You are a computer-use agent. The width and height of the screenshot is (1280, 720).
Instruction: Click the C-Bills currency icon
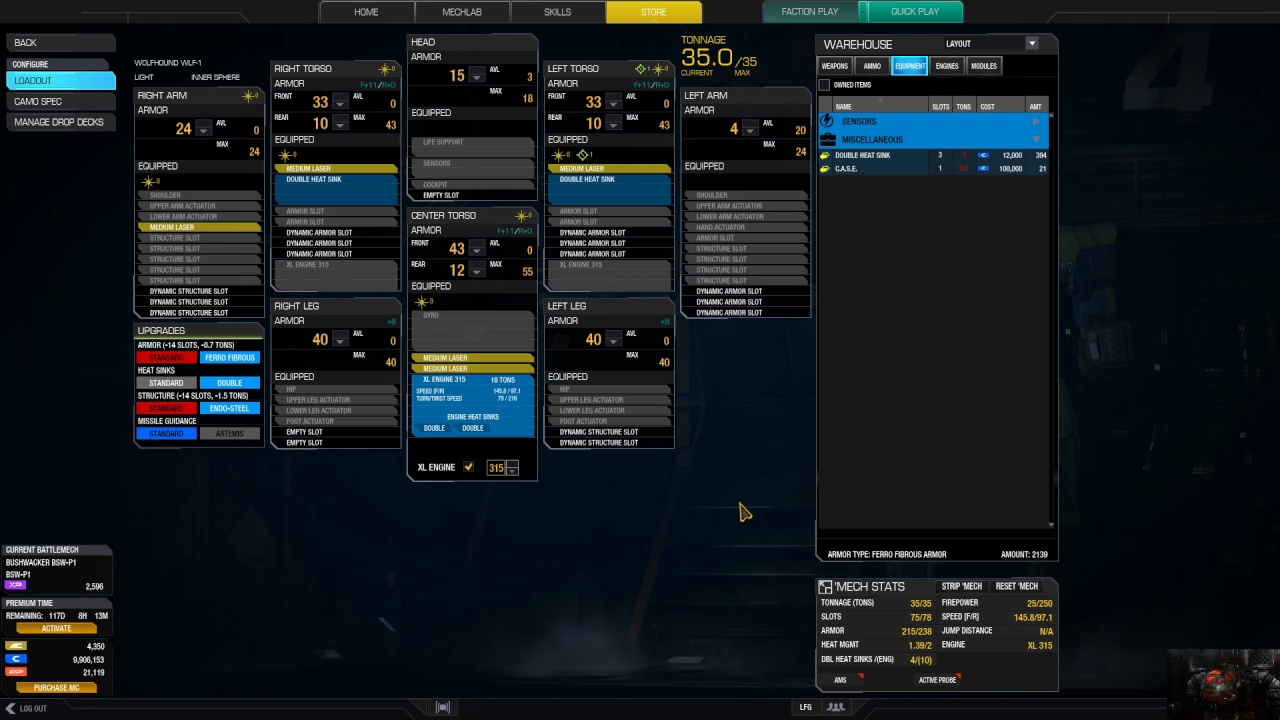15,659
